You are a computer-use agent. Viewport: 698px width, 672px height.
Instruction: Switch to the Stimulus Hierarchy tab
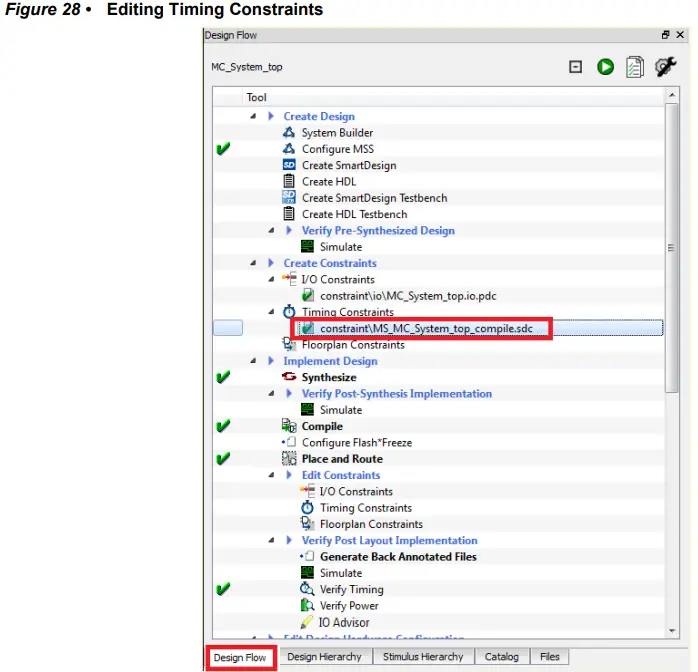click(x=423, y=656)
